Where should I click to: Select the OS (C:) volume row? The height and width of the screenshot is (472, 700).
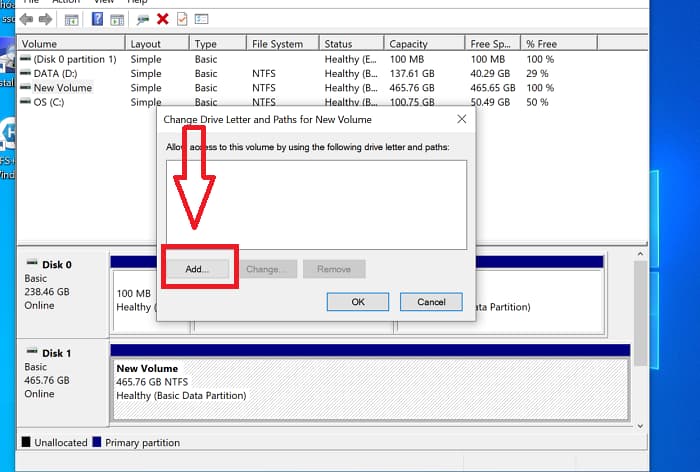[49, 102]
